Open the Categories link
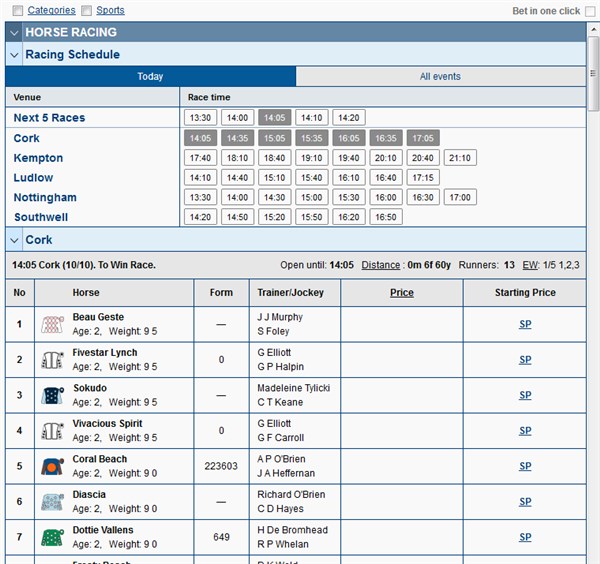 click(52, 10)
